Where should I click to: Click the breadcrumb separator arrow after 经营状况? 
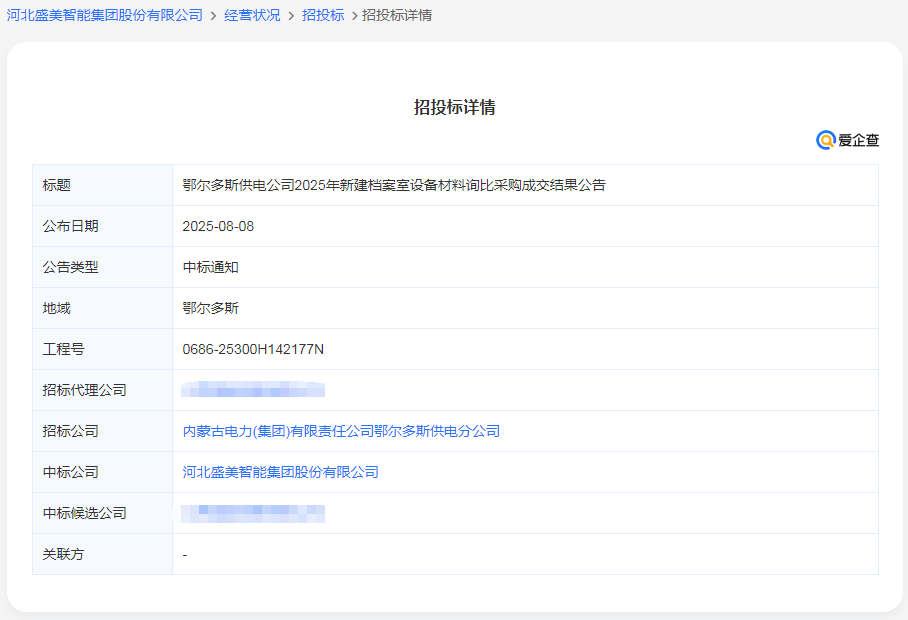click(290, 15)
